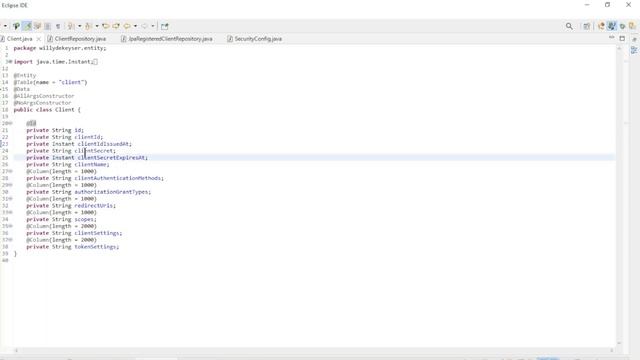The image size is (640, 360).
Task: Open the Next Annotation dropdown arrow
Action: pos(80,26)
